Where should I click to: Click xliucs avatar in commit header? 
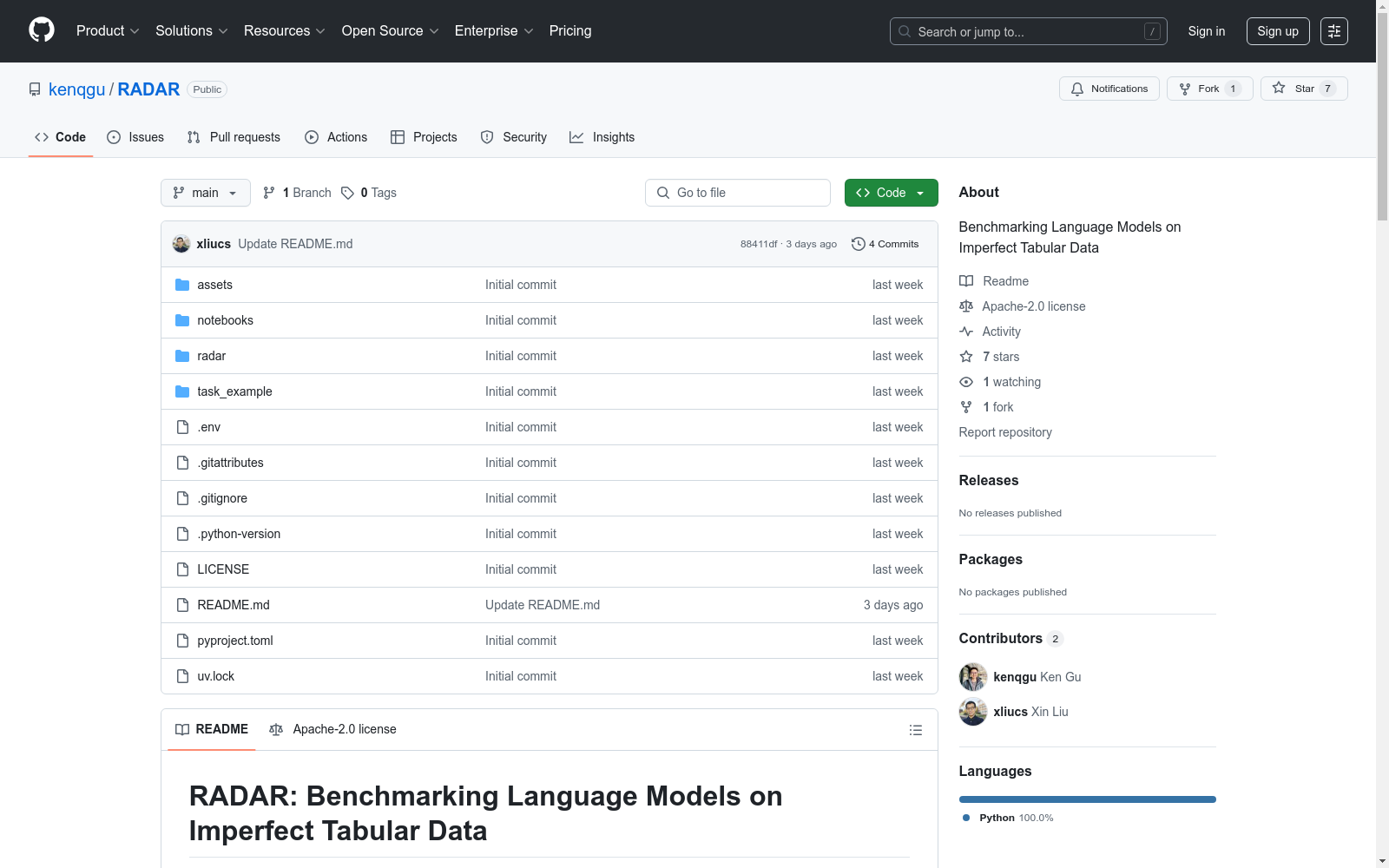click(181, 244)
